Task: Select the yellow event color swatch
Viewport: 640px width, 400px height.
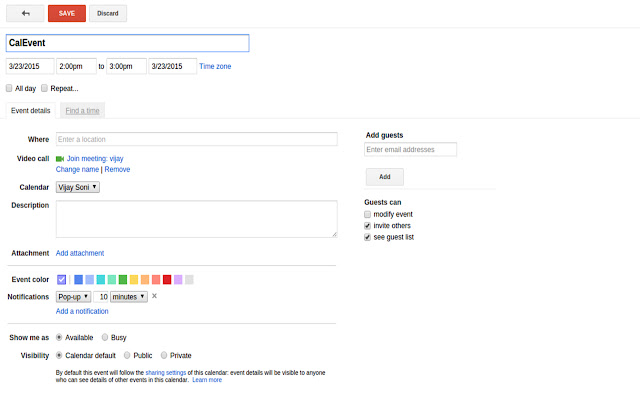Action: click(x=134, y=279)
